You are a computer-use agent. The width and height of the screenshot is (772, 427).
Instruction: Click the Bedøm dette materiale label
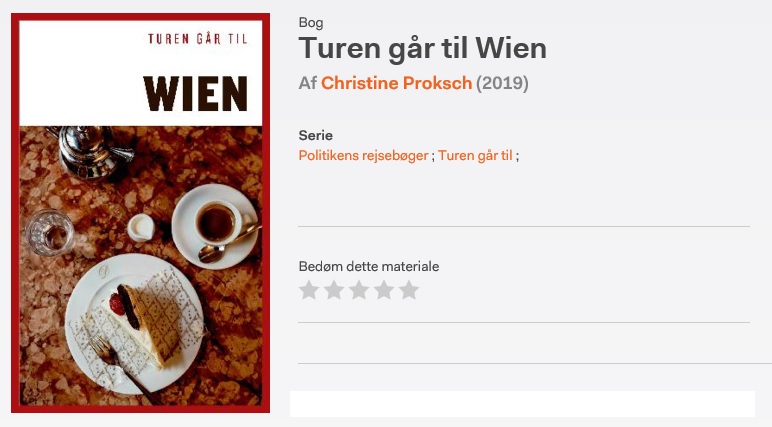[x=369, y=266]
